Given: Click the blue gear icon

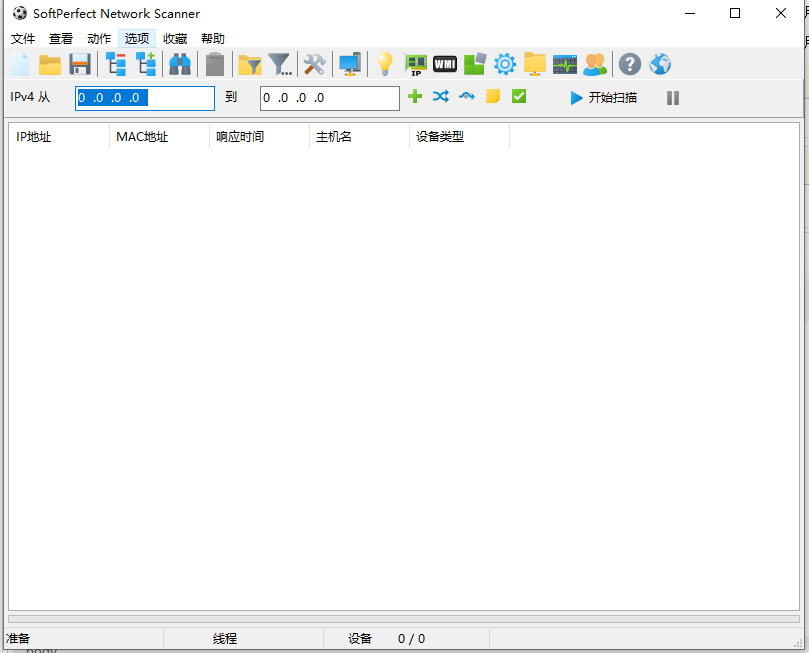Looking at the screenshot, I should pos(505,64).
